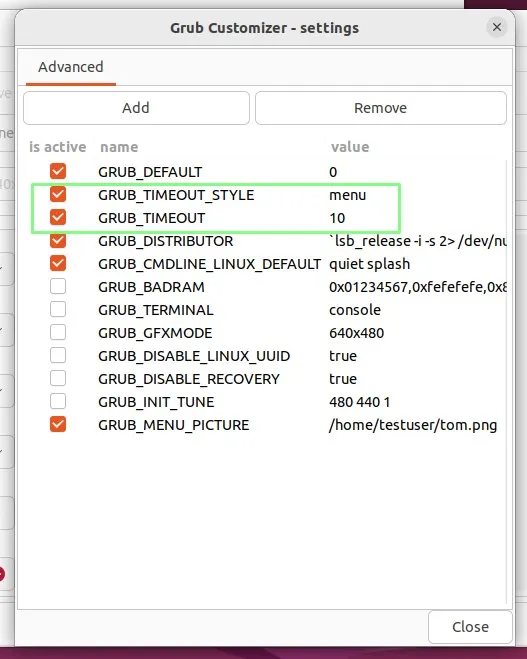The width and height of the screenshot is (527, 659).
Task: Uncheck GRUB_DISTRIBUTOR active checkbox
Action: [x=58, y=240]
